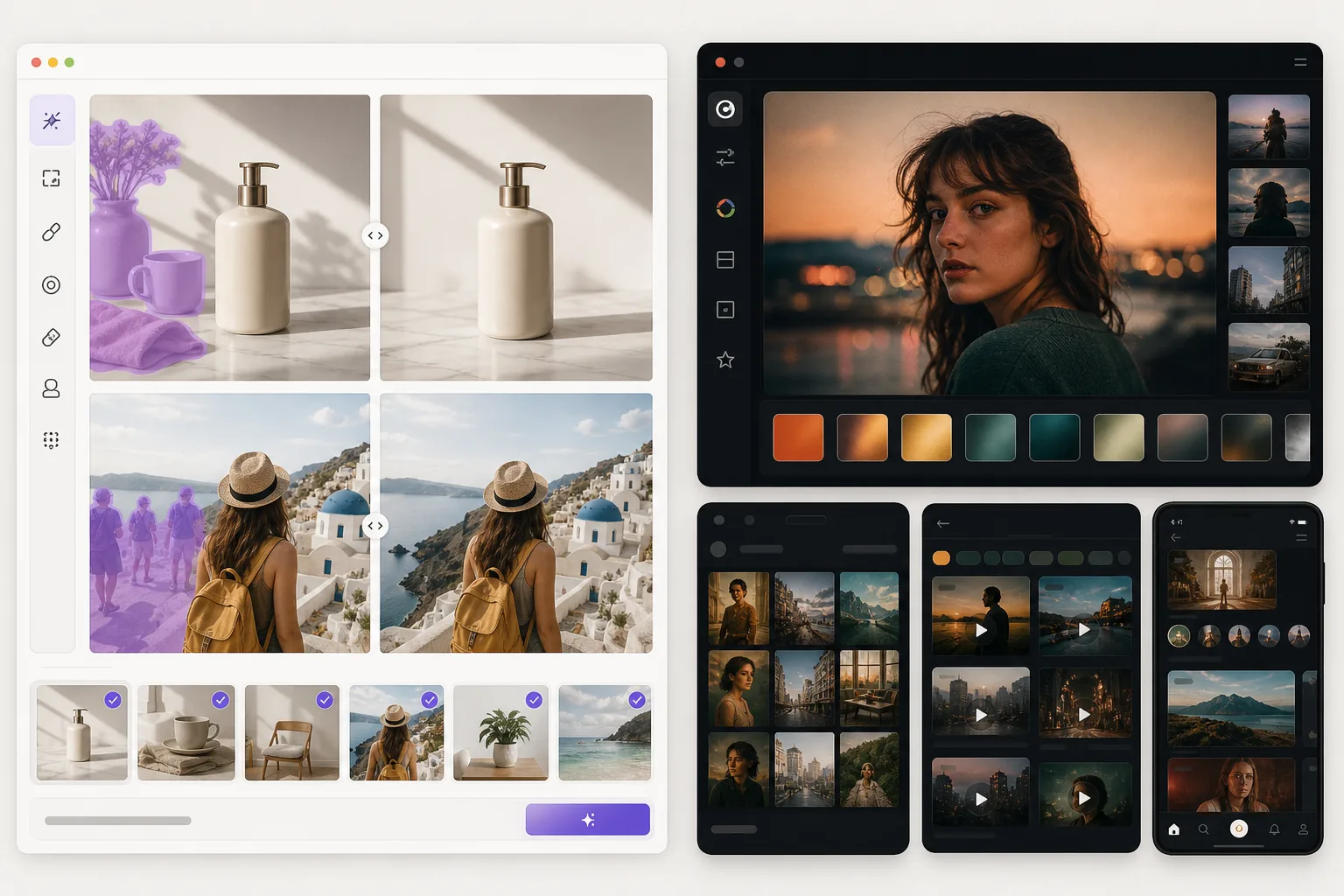This screenshot has height=896, width=1344.
Task: Select the crop selection tool in light editor
Action: pos(52,178)
